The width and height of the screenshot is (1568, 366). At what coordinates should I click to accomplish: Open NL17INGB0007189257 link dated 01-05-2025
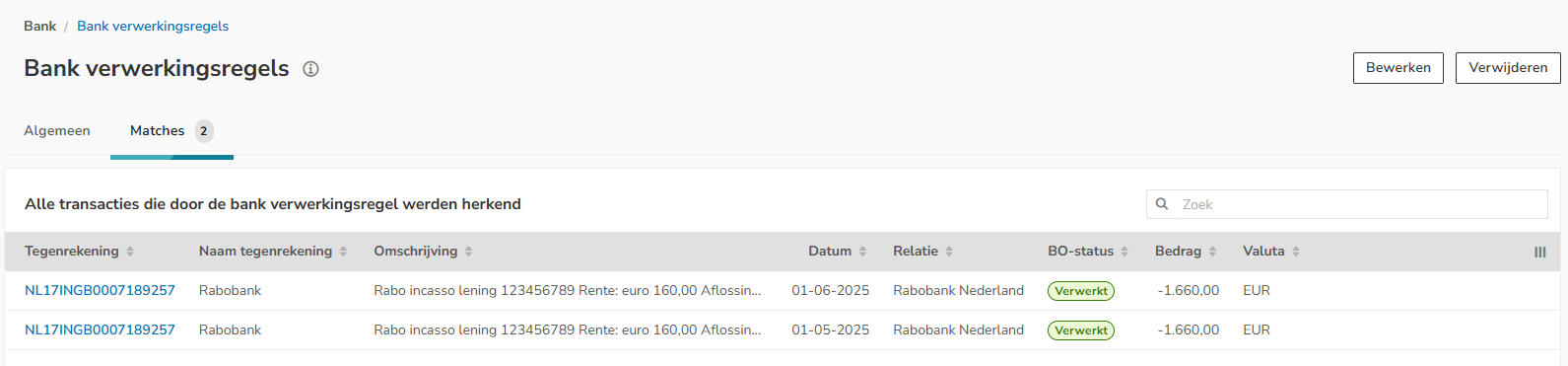pos(100,330)
